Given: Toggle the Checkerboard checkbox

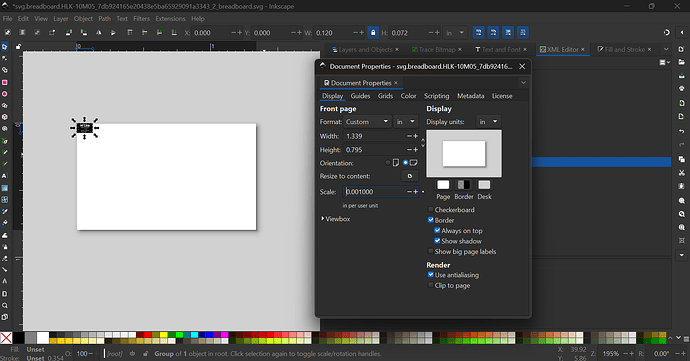Looking at the screenshot, I should 431,210.
